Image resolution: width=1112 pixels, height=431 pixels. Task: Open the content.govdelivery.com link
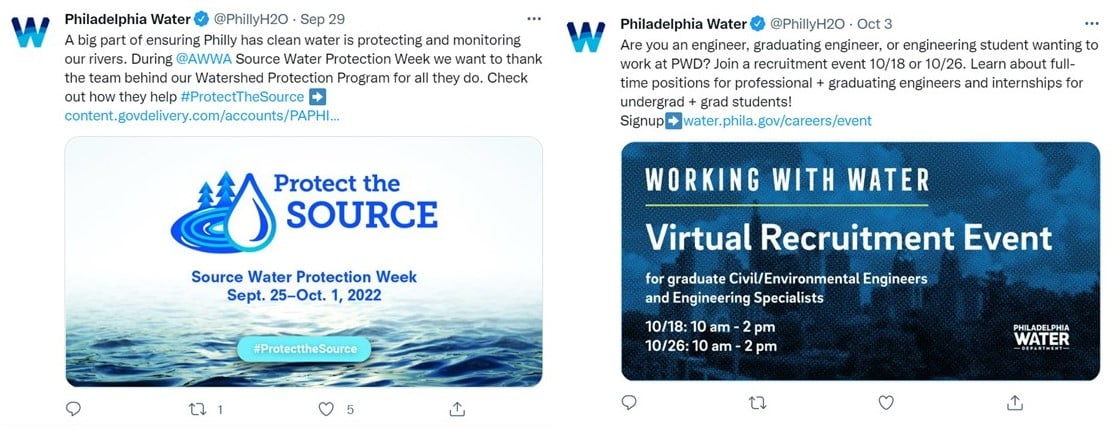tap(202, 116)
